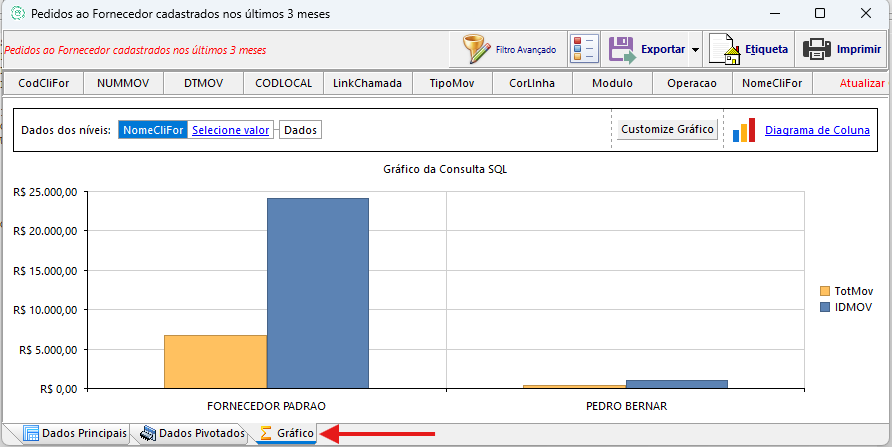
Task: Select the Dados level button
Action: pyautogui.click(x=300, y=130)
